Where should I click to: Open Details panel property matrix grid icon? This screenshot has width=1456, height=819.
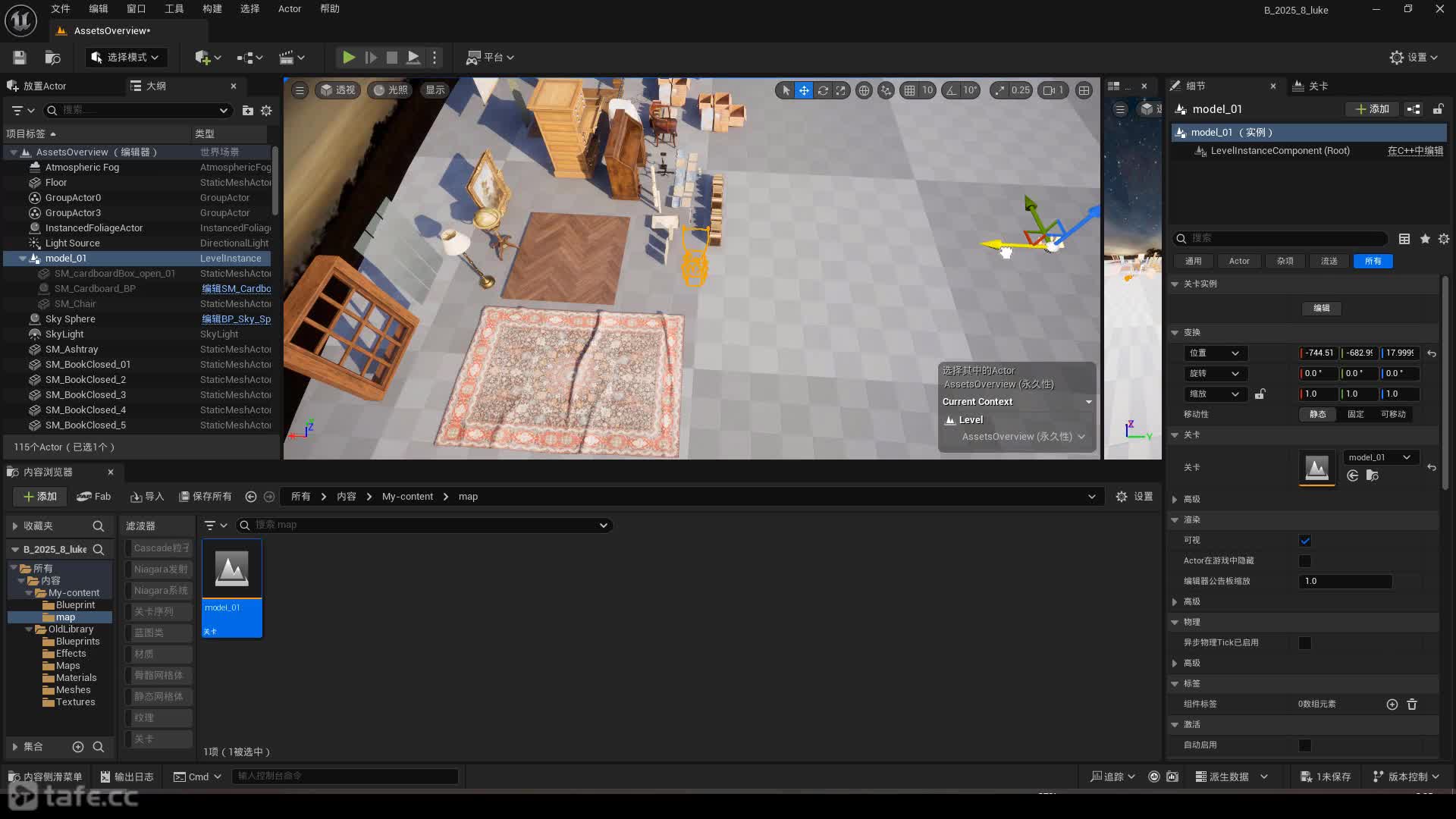[1404, 239]
